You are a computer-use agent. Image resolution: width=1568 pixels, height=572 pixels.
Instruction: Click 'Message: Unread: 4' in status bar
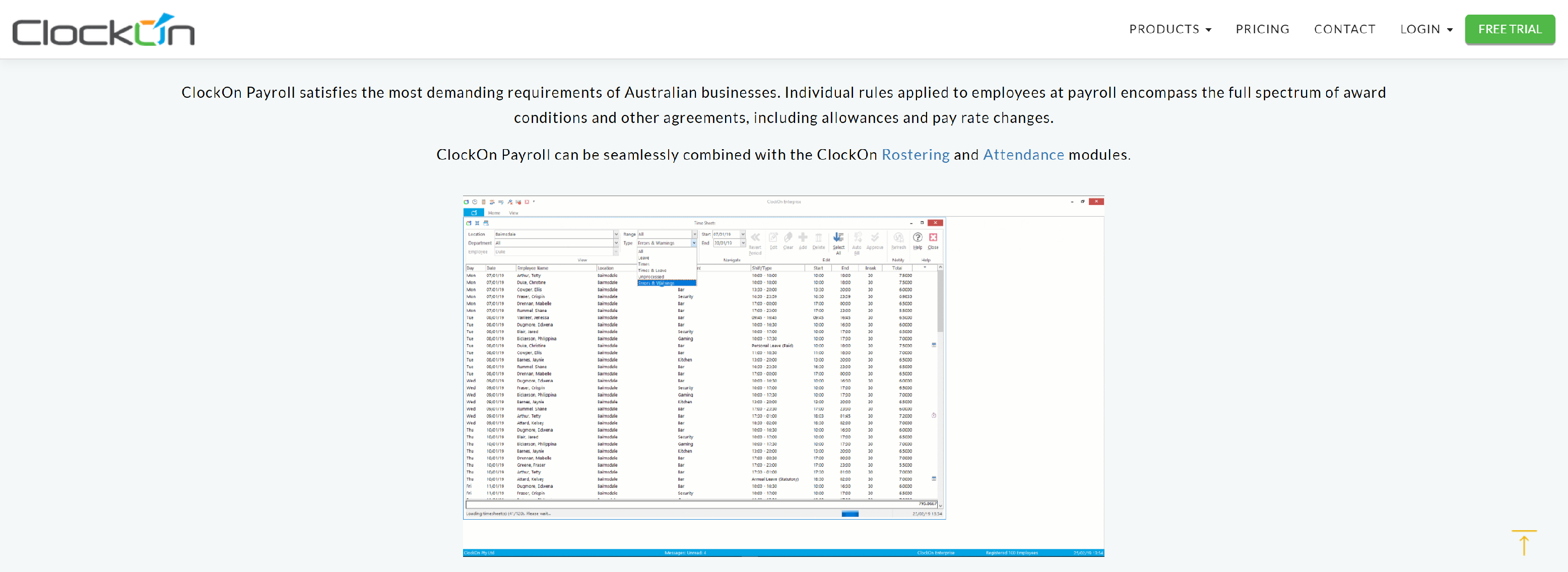(x=685, y=552)
